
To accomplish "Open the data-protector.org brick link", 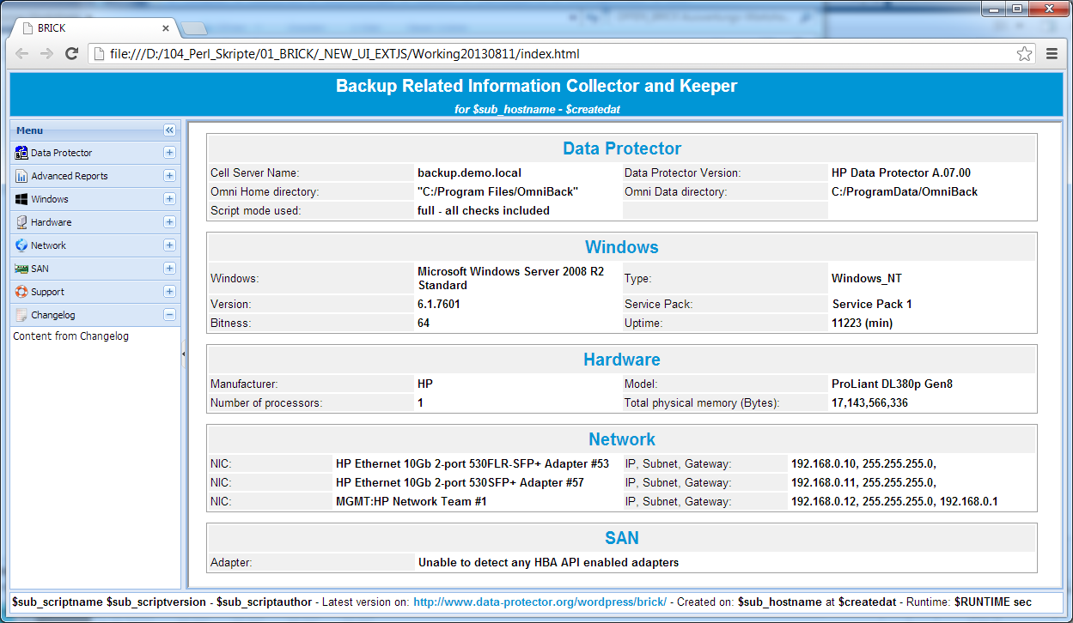I will (x=540, y=602).
